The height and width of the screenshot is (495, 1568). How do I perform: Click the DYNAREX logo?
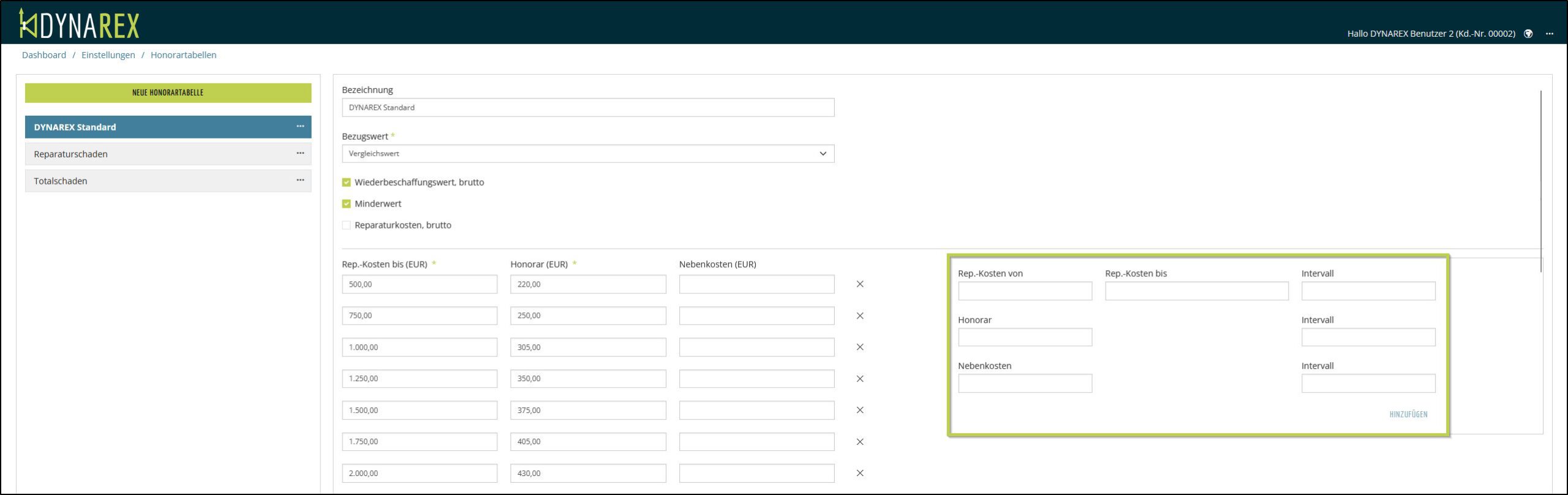(x=80, y=25)
